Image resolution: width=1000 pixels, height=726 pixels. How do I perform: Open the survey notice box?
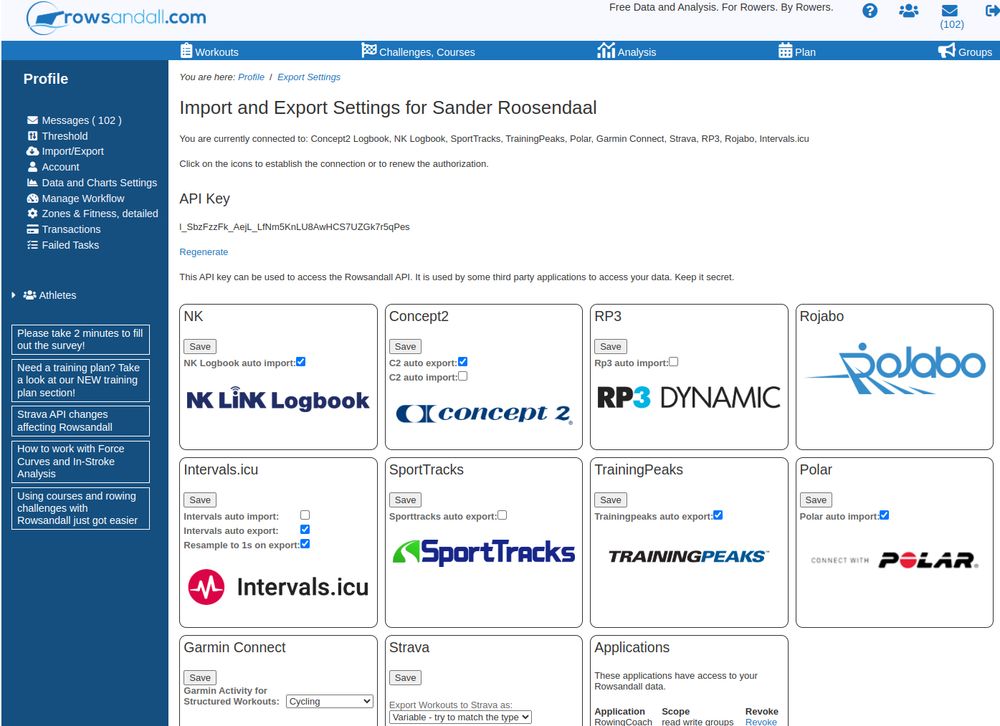point(80,339)
